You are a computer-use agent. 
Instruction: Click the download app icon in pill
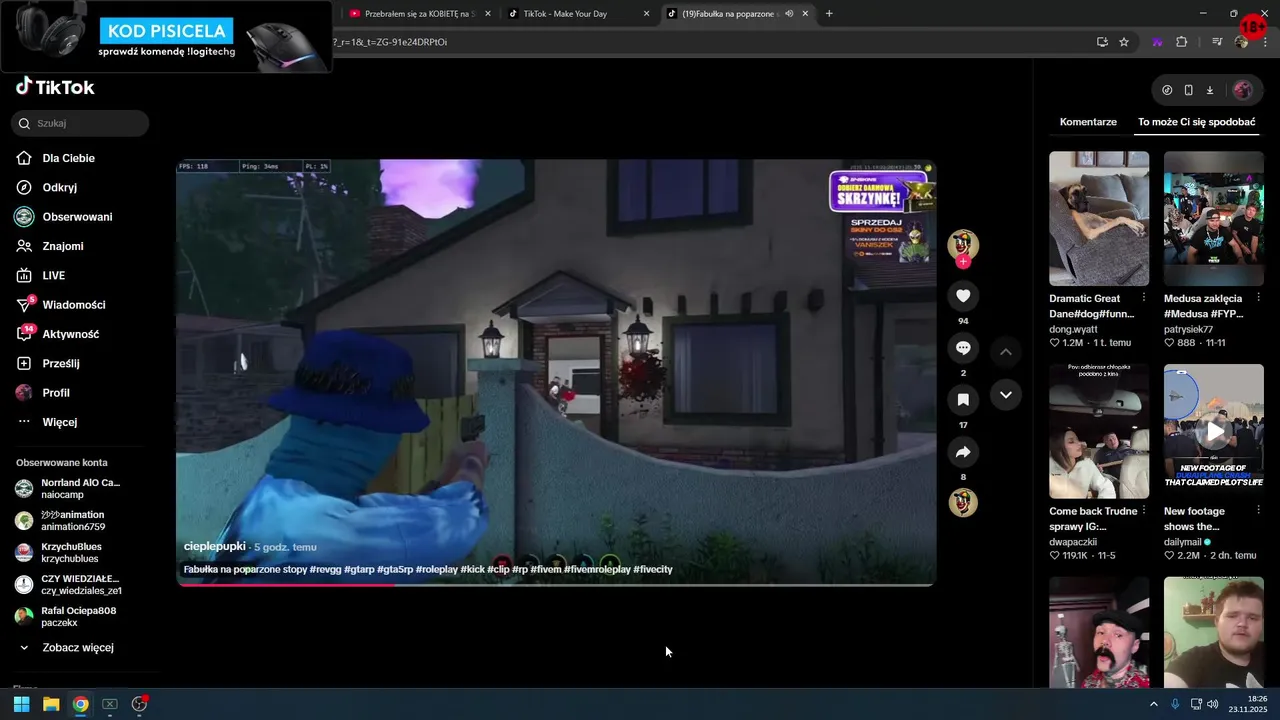[1210, 90]
